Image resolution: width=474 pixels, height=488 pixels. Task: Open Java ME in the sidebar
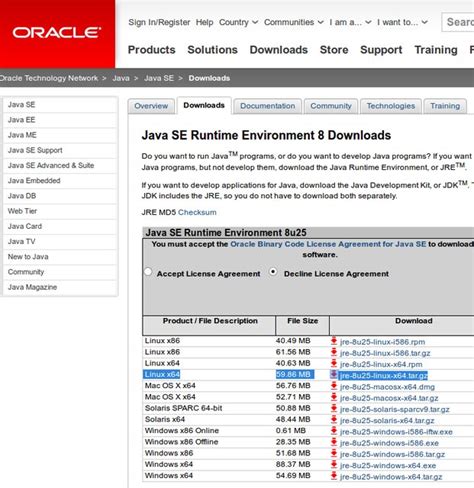pos(60,135)
